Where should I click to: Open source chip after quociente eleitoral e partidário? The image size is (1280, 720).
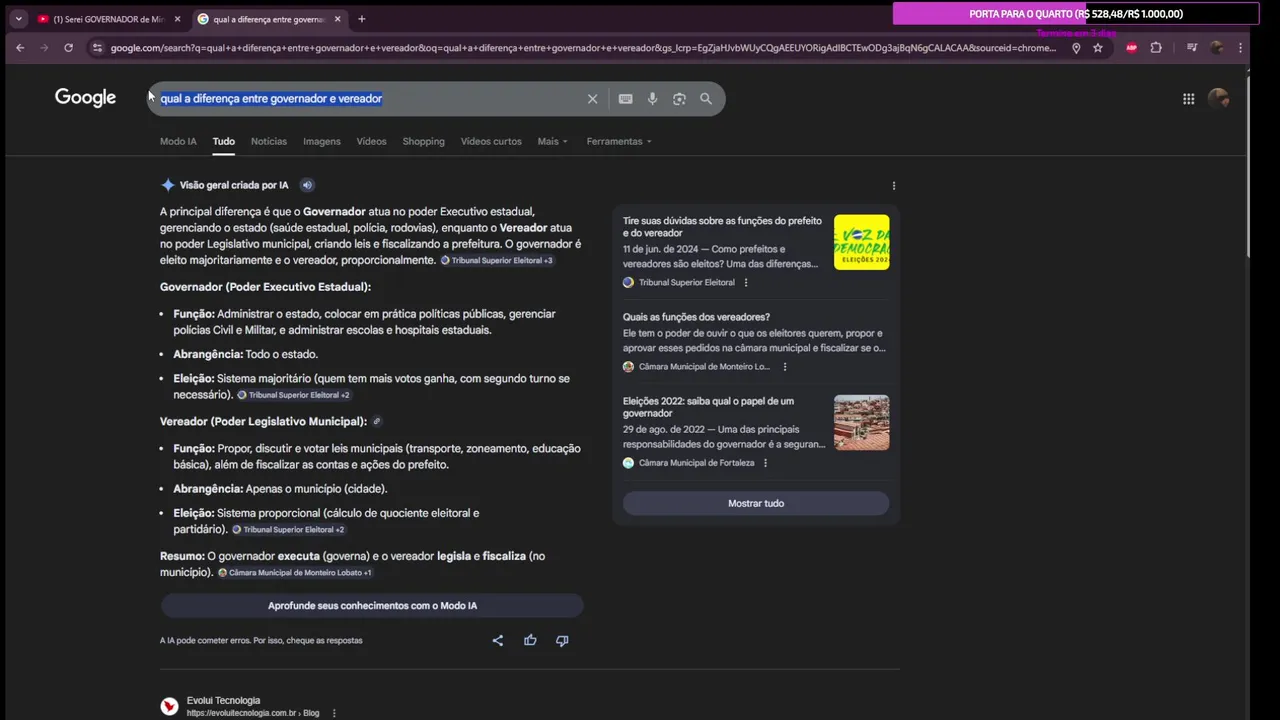(x=288, y=529)
